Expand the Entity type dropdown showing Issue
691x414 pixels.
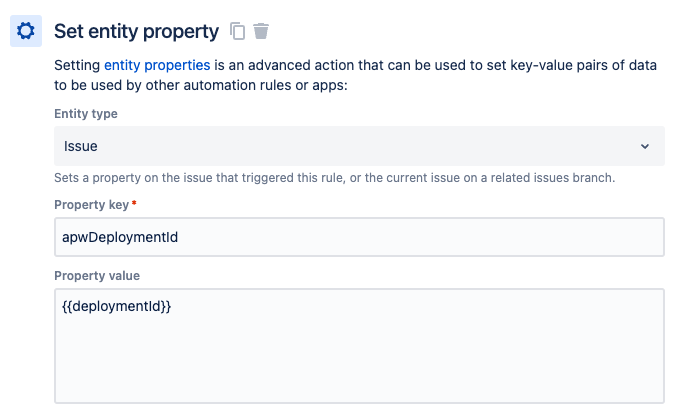point(359,146)
